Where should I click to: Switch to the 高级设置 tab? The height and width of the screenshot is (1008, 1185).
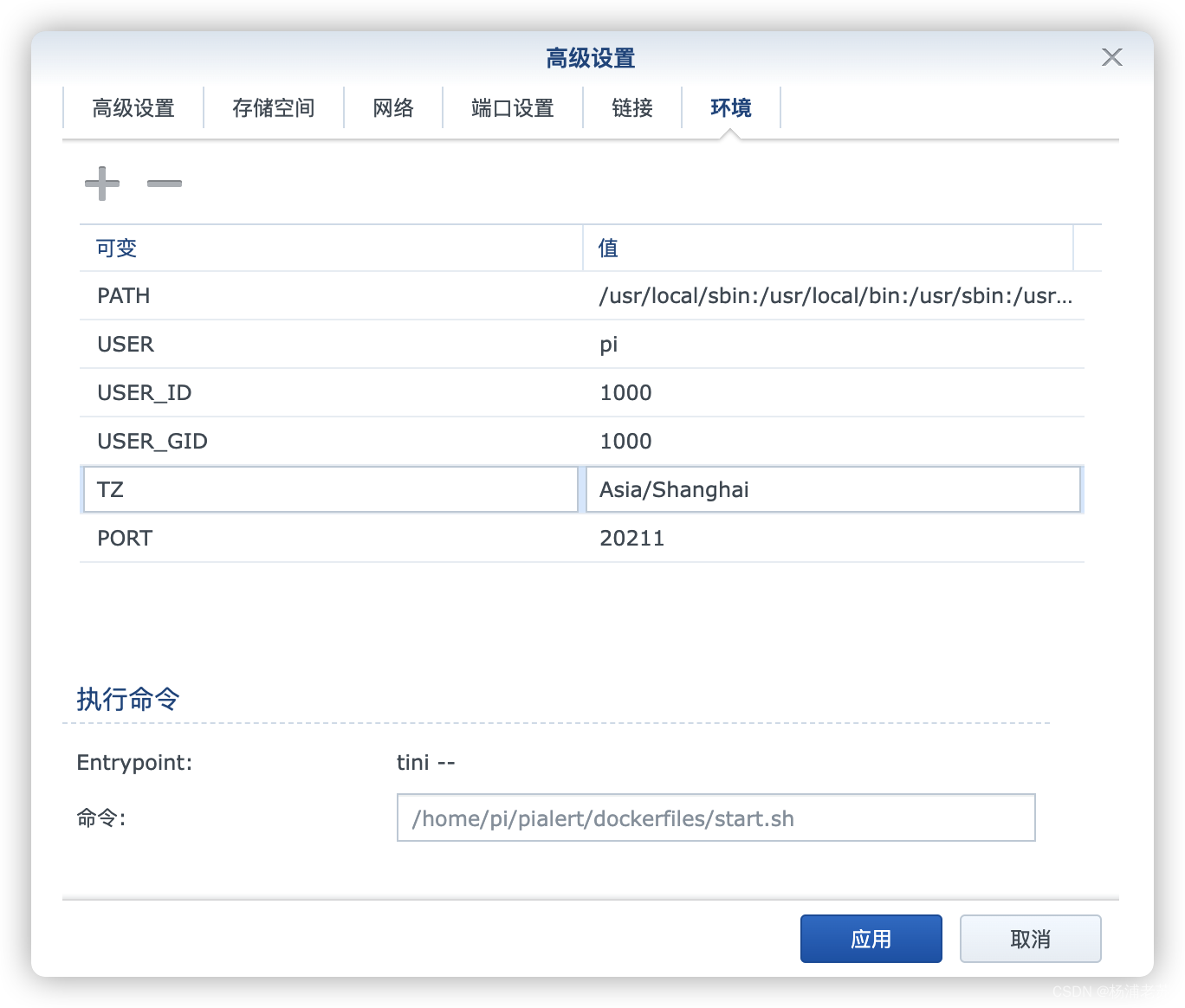click(x=133, y=107)
